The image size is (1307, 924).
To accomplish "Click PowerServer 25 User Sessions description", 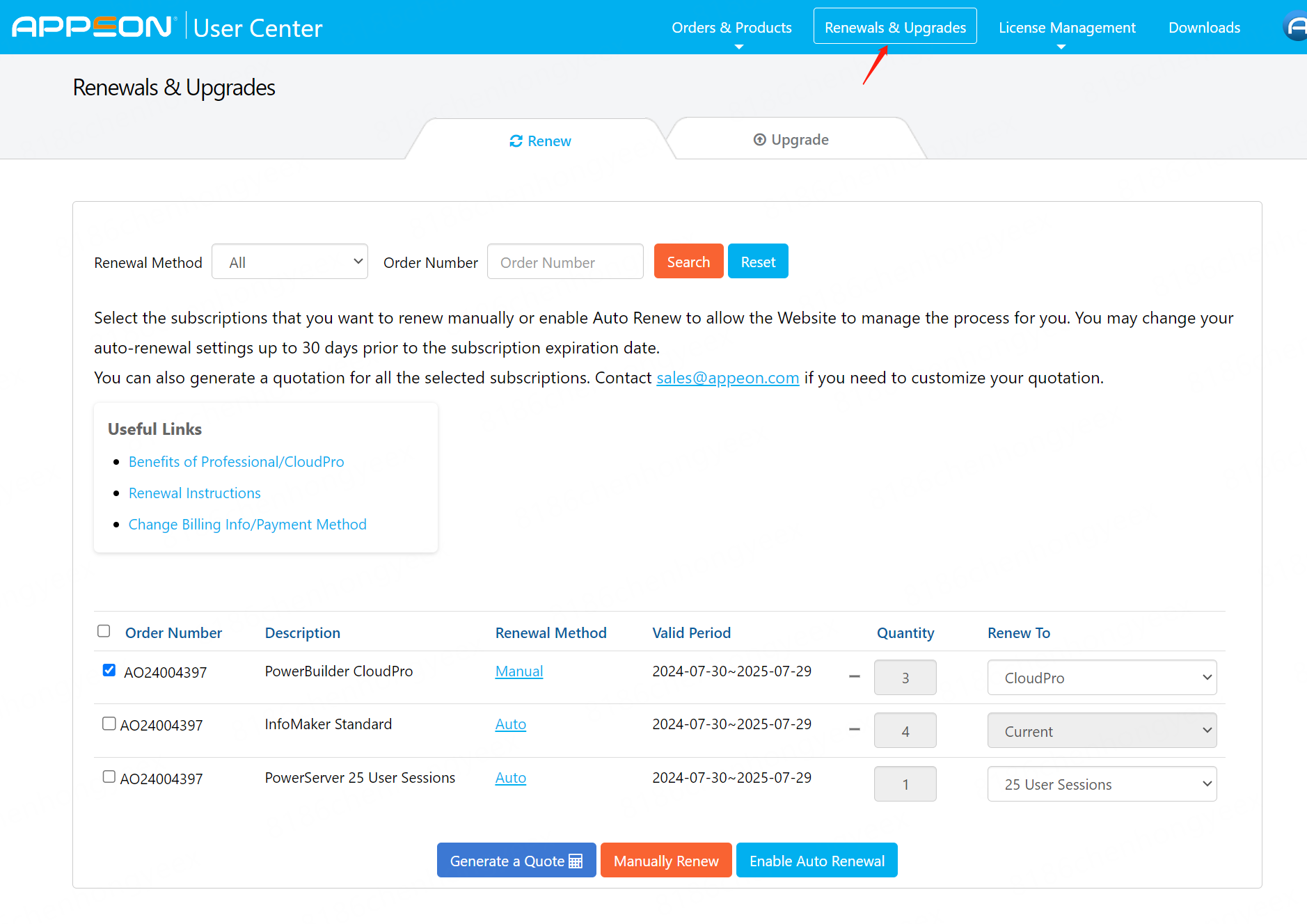I will [x=360, y=778].
